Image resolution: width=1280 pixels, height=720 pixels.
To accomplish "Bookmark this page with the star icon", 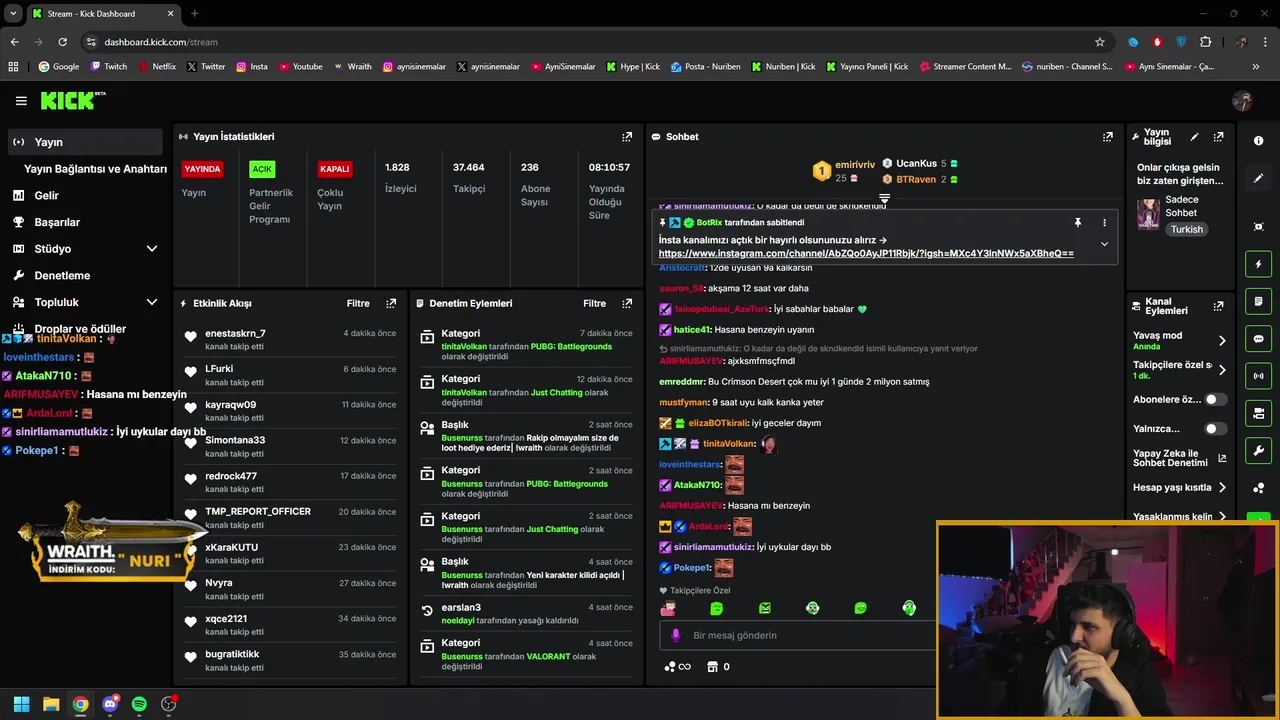I will (1100, 42).
